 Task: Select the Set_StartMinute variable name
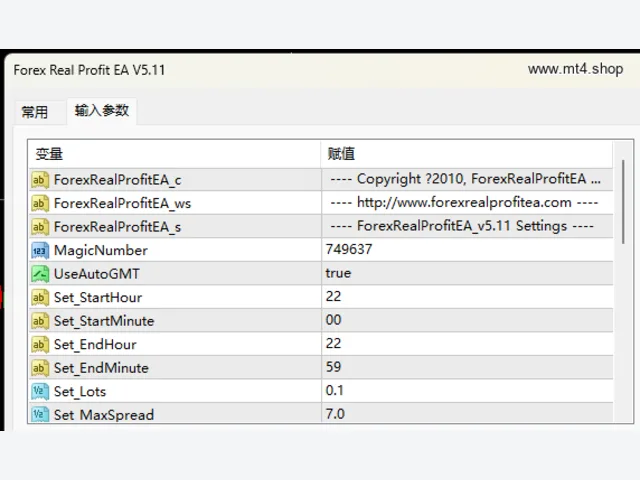pyautogui.click(x=104, y=321)
